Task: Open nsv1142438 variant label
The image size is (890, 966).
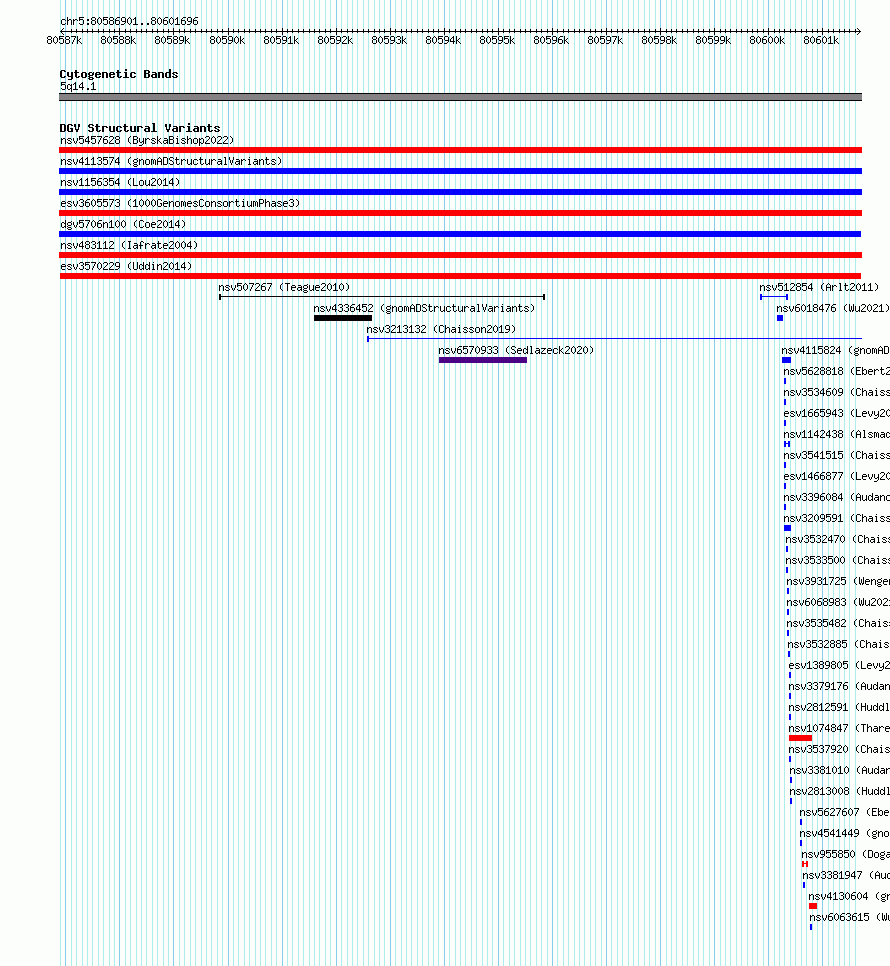Action: [836, 434]
